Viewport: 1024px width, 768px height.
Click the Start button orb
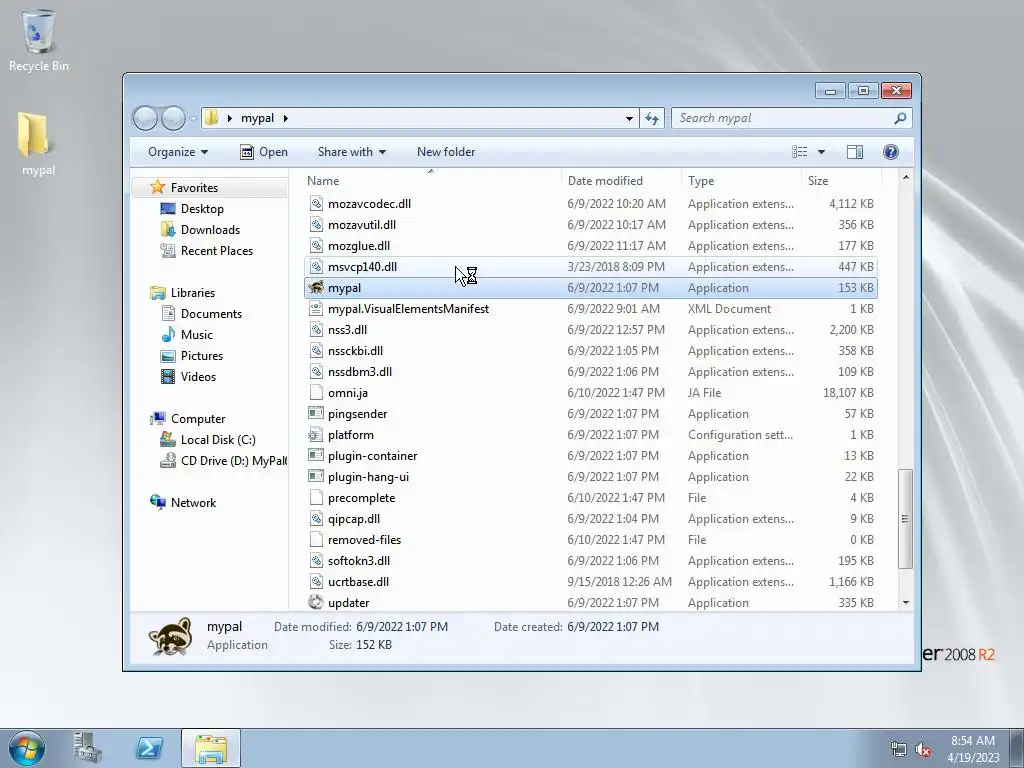click(27, 748)
